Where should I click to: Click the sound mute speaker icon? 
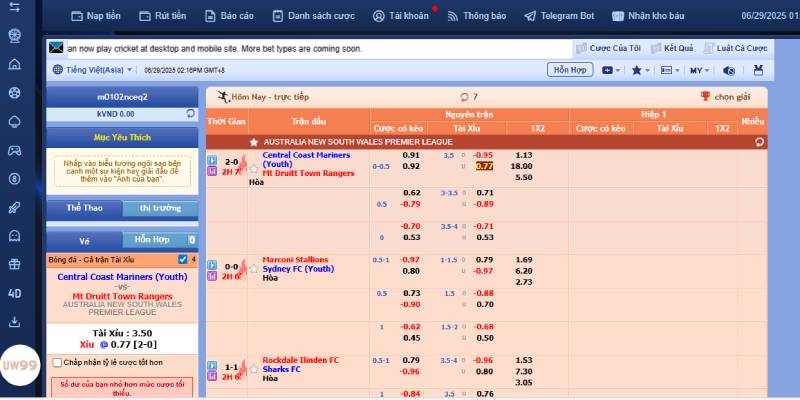point(729,70)
